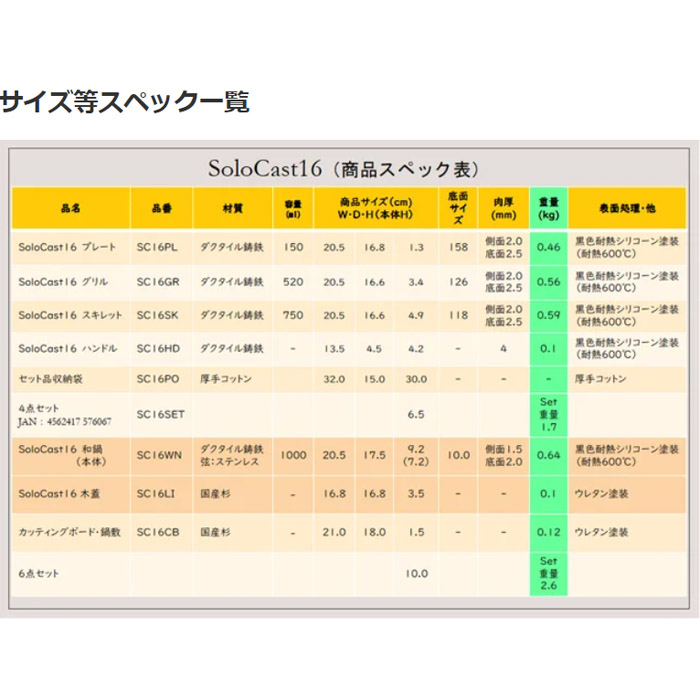
Task: Select the 表面処理・他 column header
Action: [627, 208]
